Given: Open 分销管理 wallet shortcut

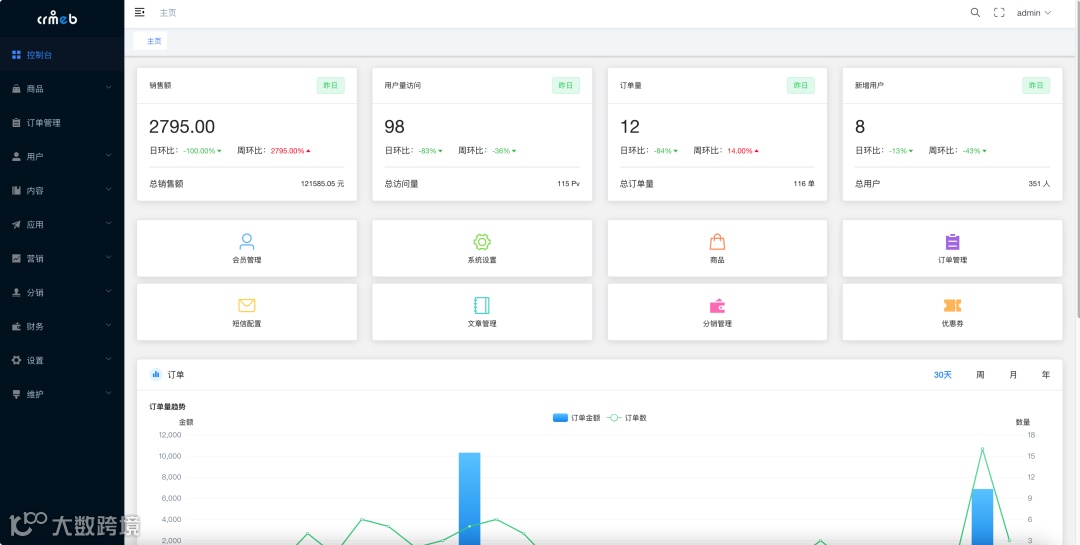Looking at the screenshot, I should click(x=717, y=312).
